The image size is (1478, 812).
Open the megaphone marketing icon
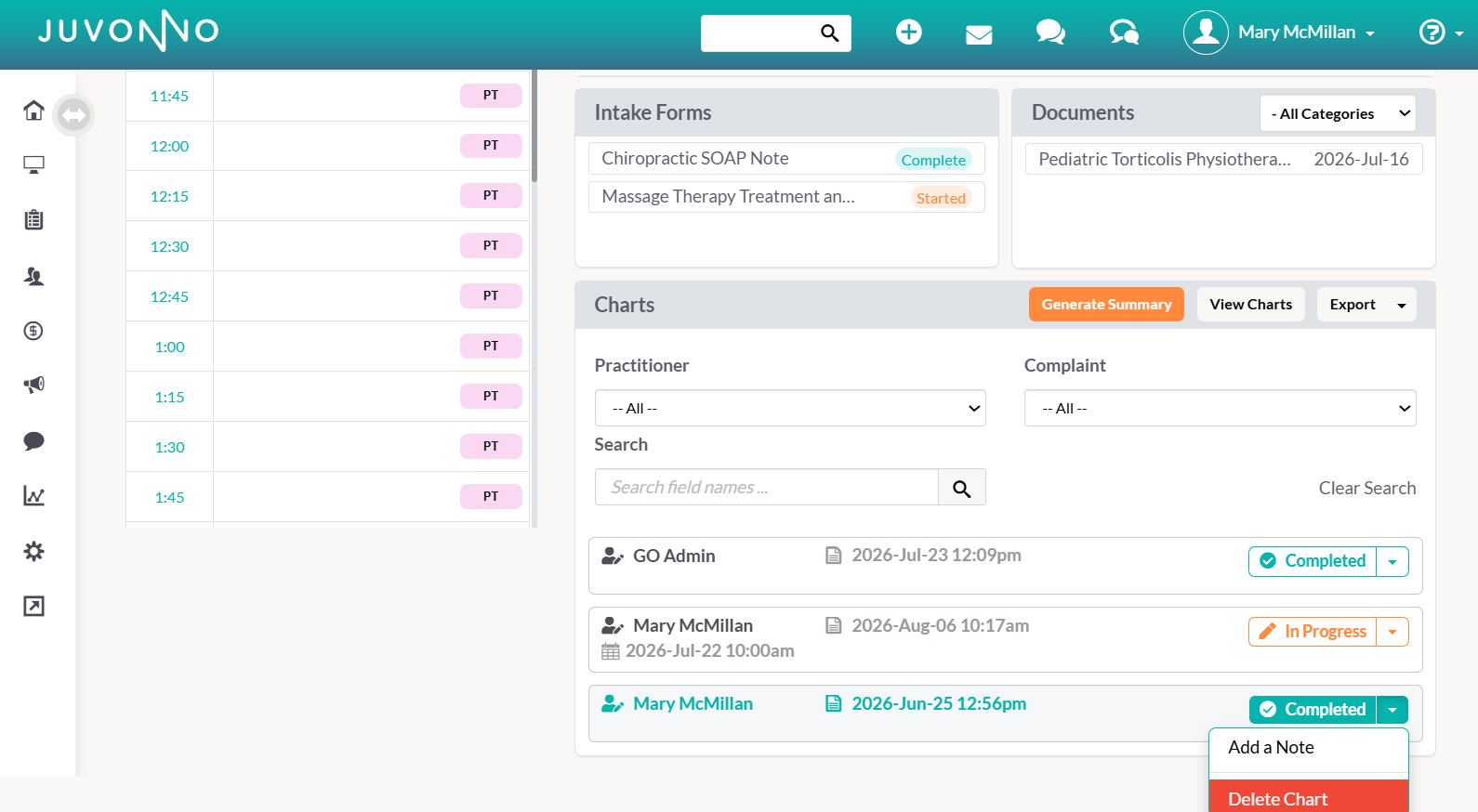[x=33, y=385]
